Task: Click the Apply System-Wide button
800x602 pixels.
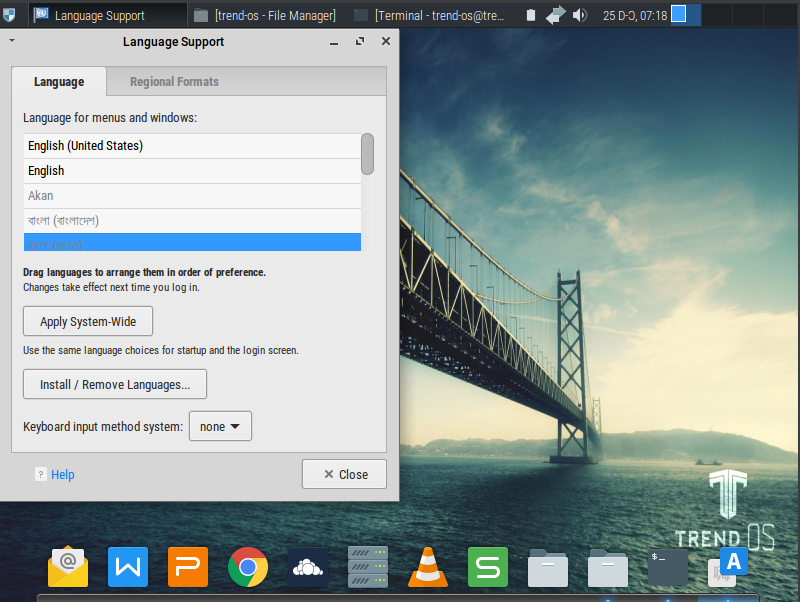Action: coord(88,322)
